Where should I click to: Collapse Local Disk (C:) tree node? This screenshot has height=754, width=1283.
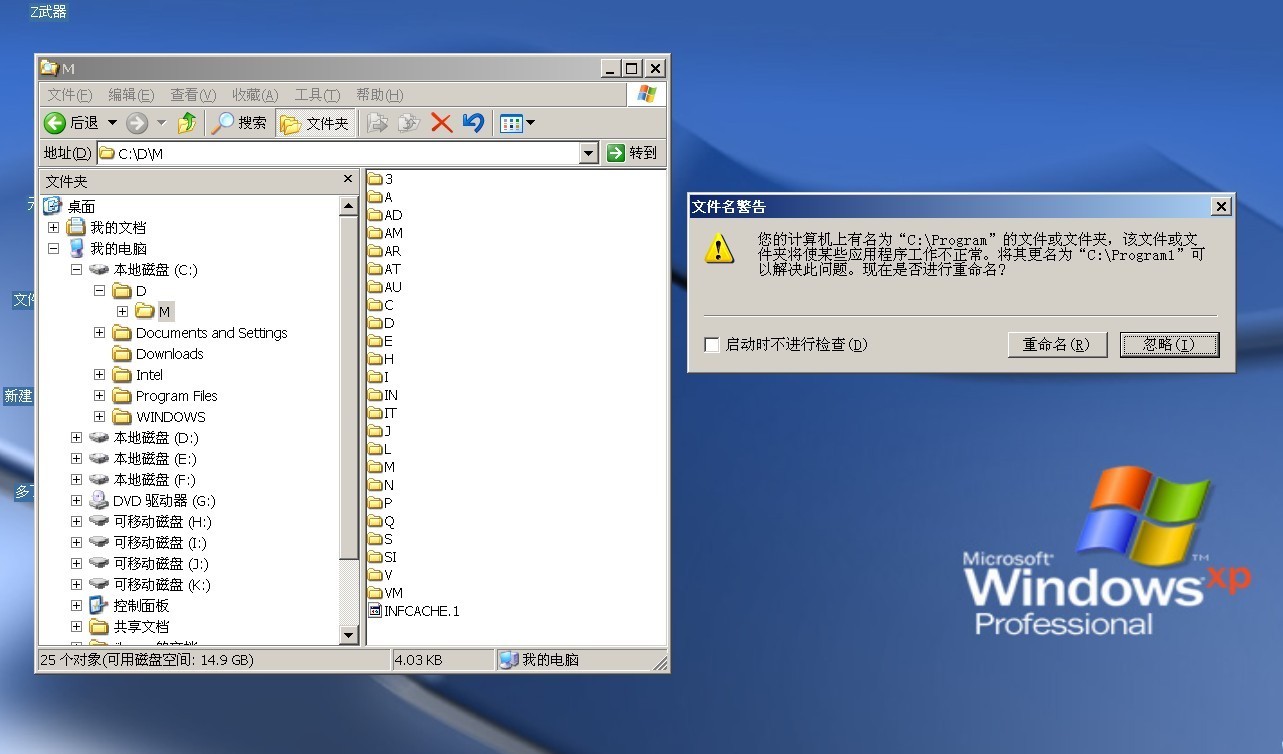click(x=77, y=270)
